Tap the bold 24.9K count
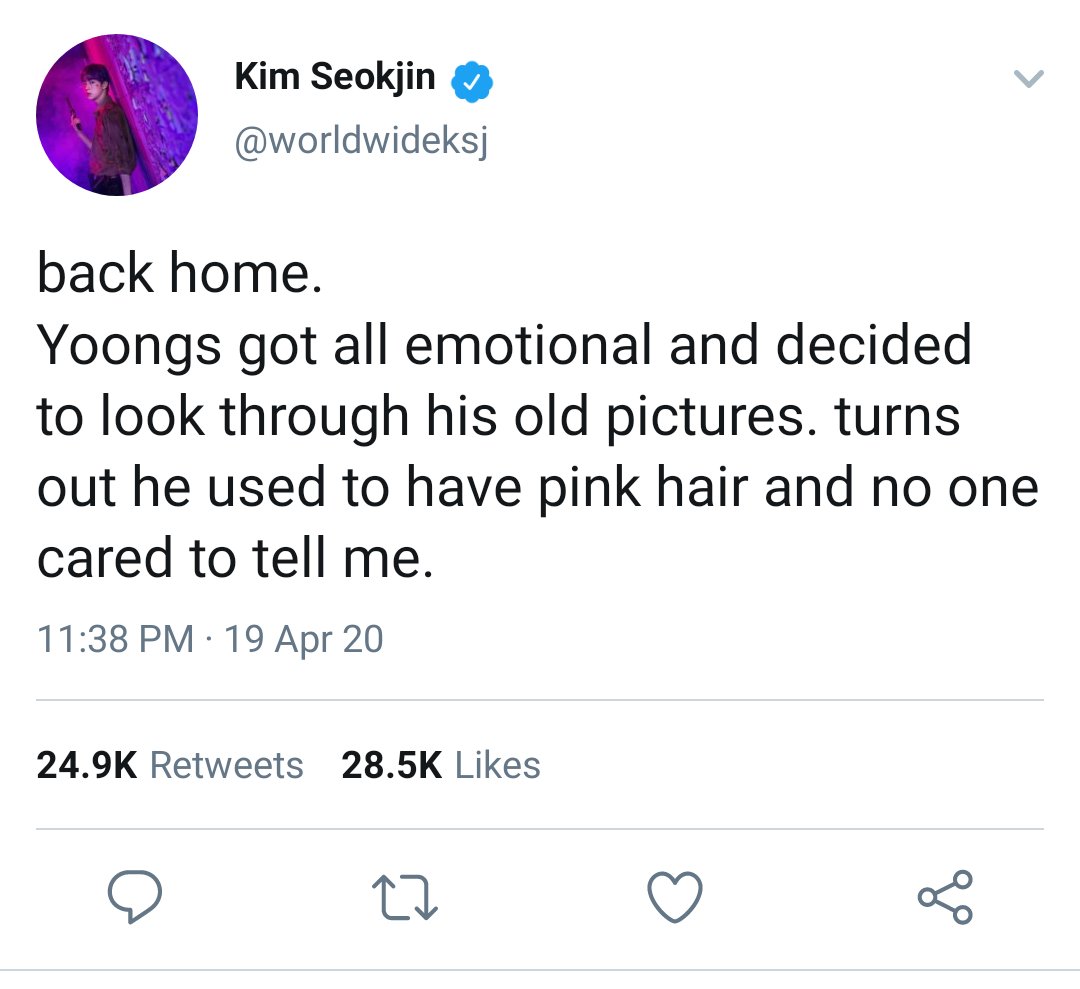This screenshot has width=1080, height=989. [87, 765]
